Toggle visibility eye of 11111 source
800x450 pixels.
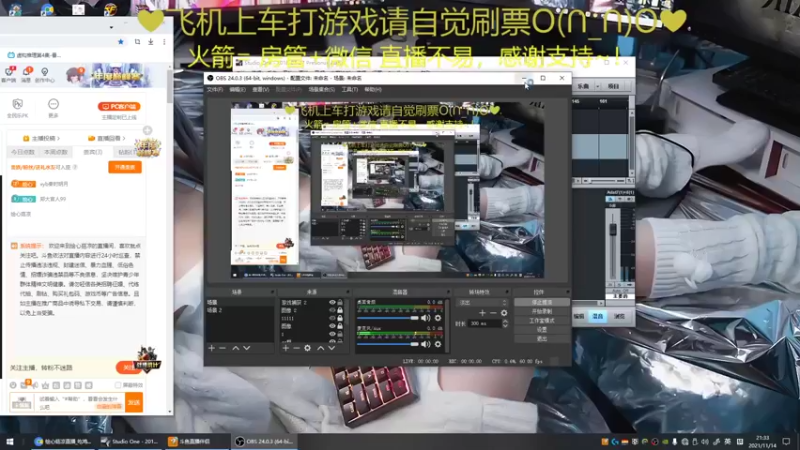click(x=333, y=318)
